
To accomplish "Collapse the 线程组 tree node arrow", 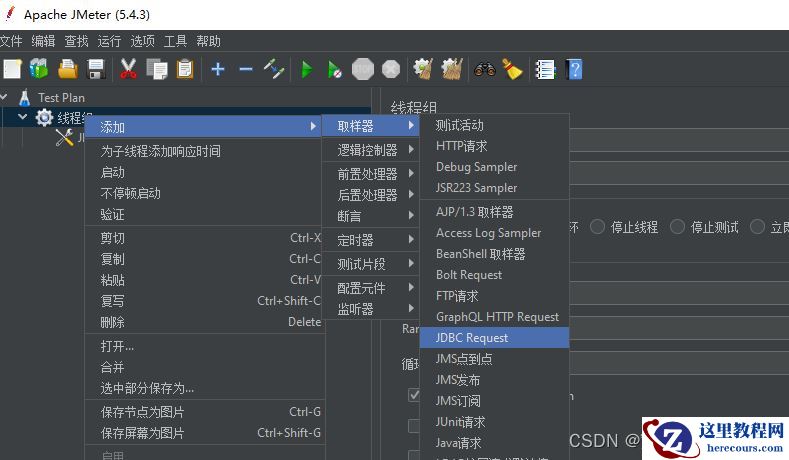I will pos(22,117).
